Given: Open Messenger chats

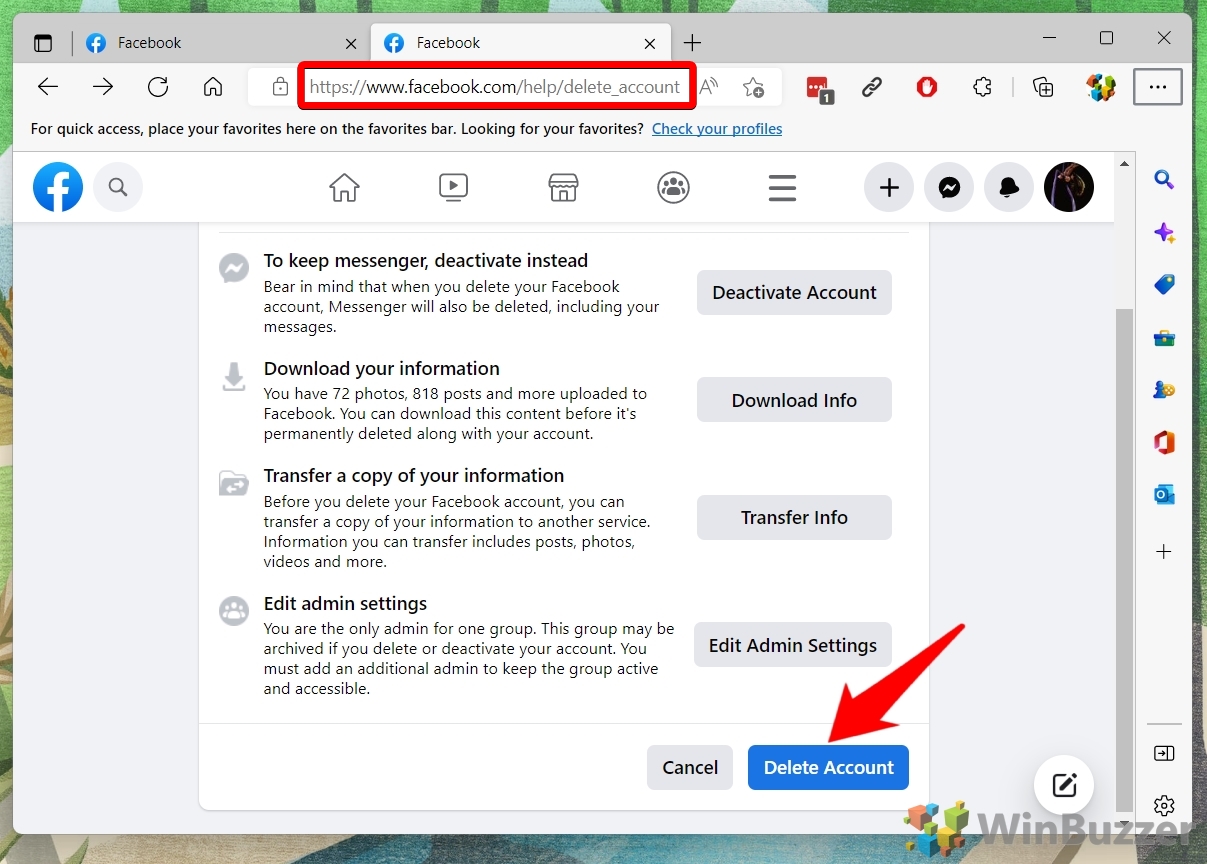Looking at the screenshot, I should [949, 187].
